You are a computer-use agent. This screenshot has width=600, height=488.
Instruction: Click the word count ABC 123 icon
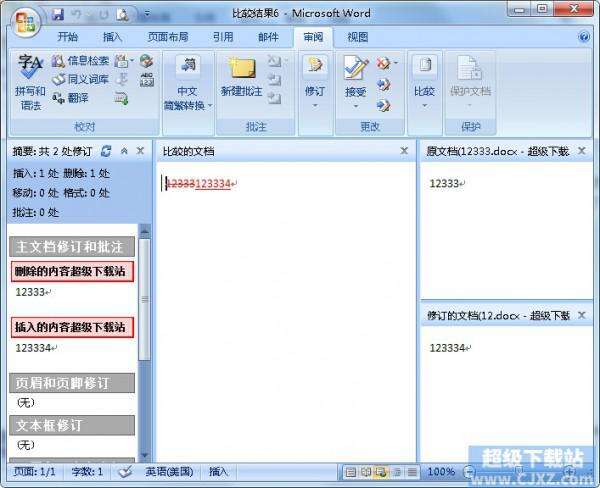click(147, 80)
